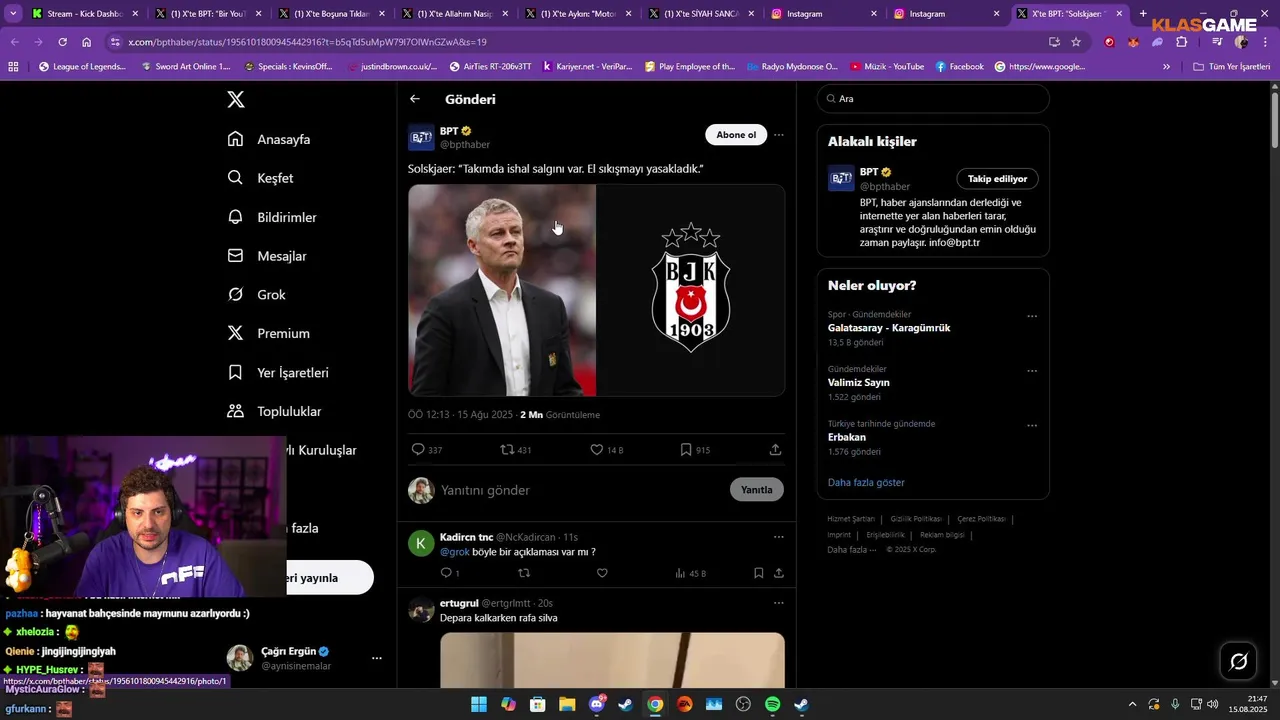View analytics showing 45 B on Kadircn's reply
Image resolution: width=1280 pixels, height=720 pixels.
(690, 573)
